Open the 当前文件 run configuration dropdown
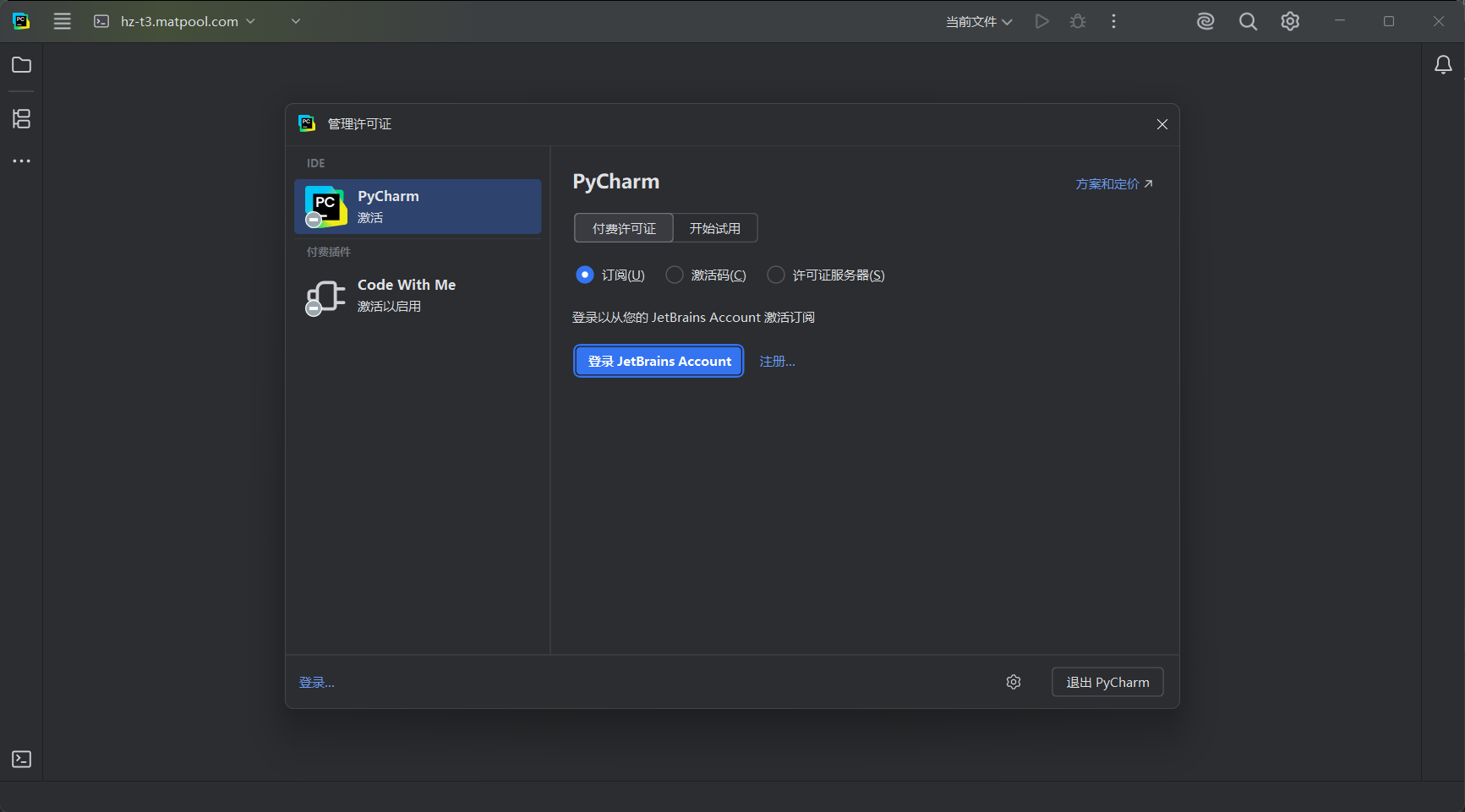This screenshot has height=812, width=1465. coord(979,21)
